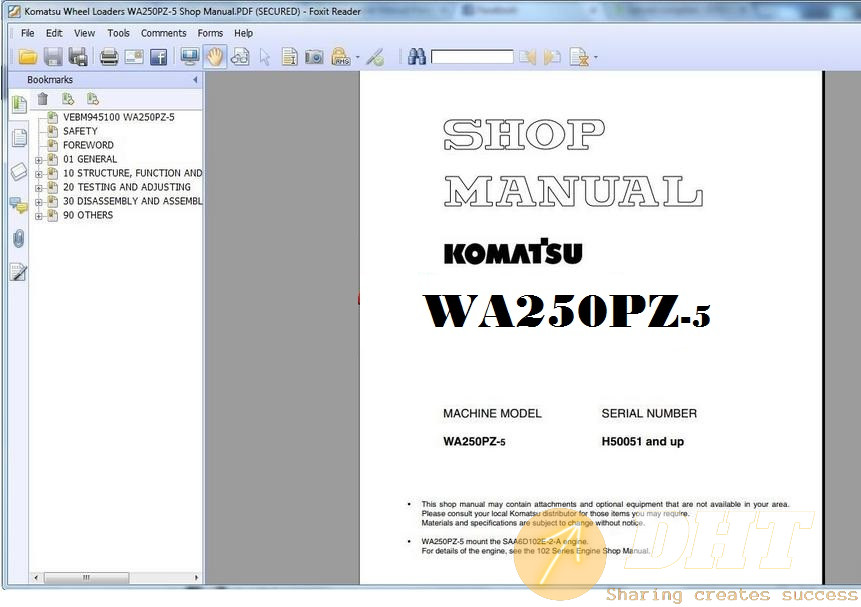Select the 01 GENERAL bookmark label
This screenshot has height=607, width=861.
90,159
